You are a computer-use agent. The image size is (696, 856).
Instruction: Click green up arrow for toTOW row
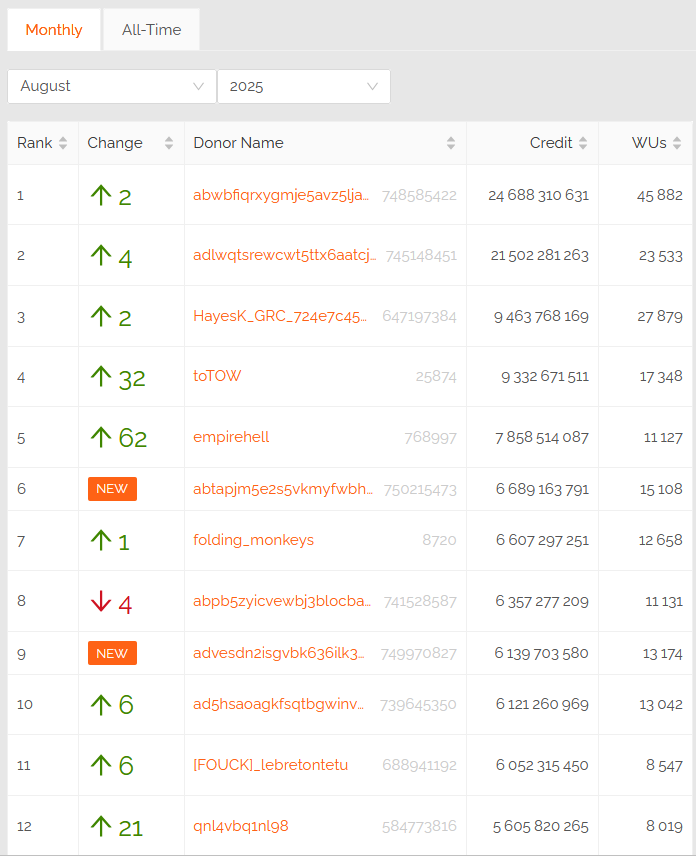pyautogui.click(x=101, y=377)
